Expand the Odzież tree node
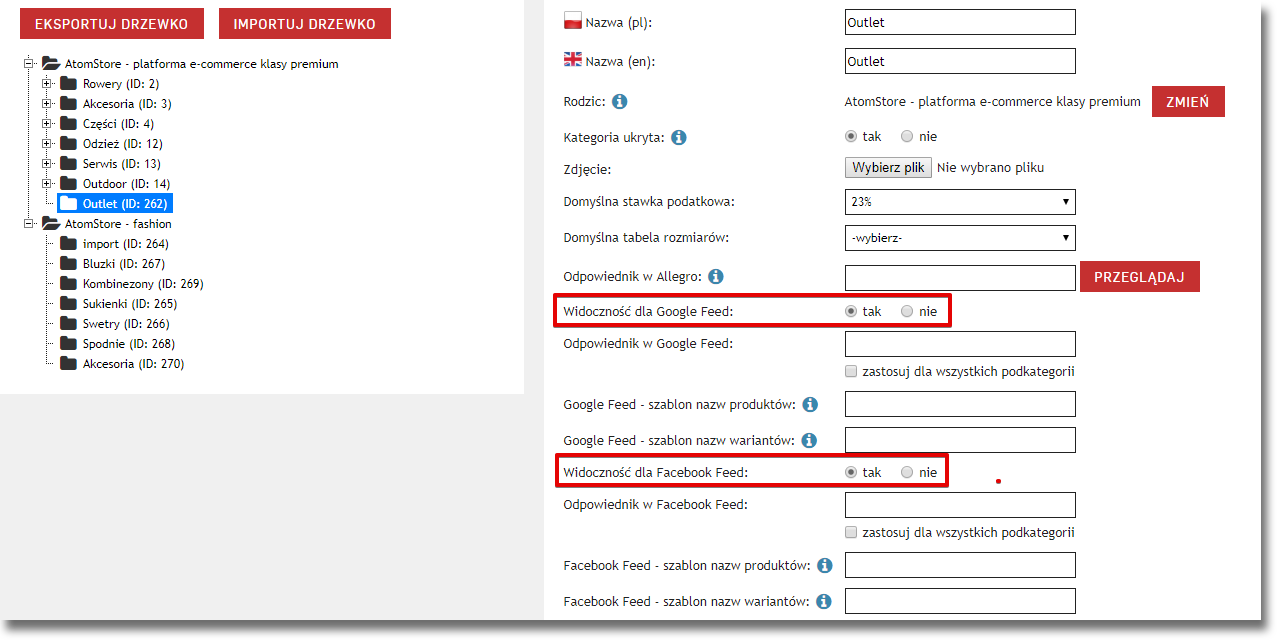This screenshot has height=640, width=1281. [47, 144]
